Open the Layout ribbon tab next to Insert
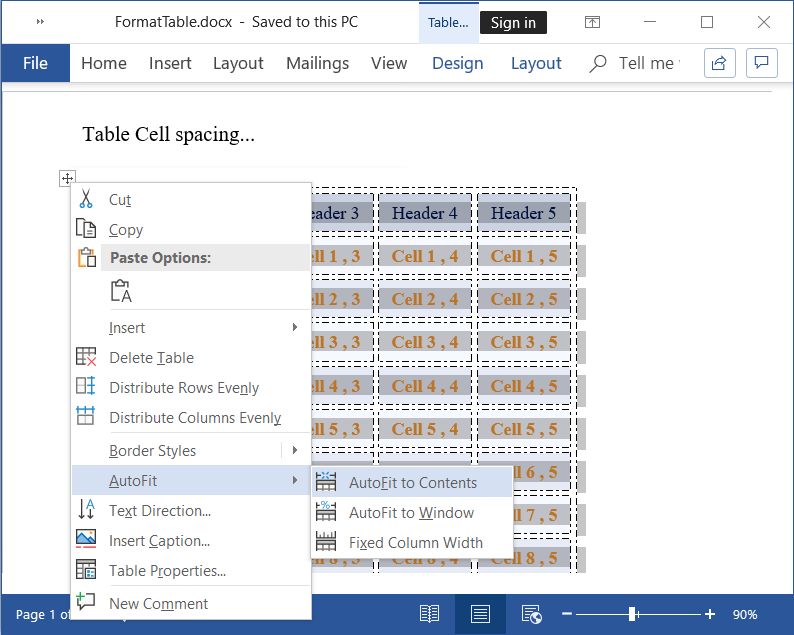This screenshot has width=794, height=635. point(238,63)
